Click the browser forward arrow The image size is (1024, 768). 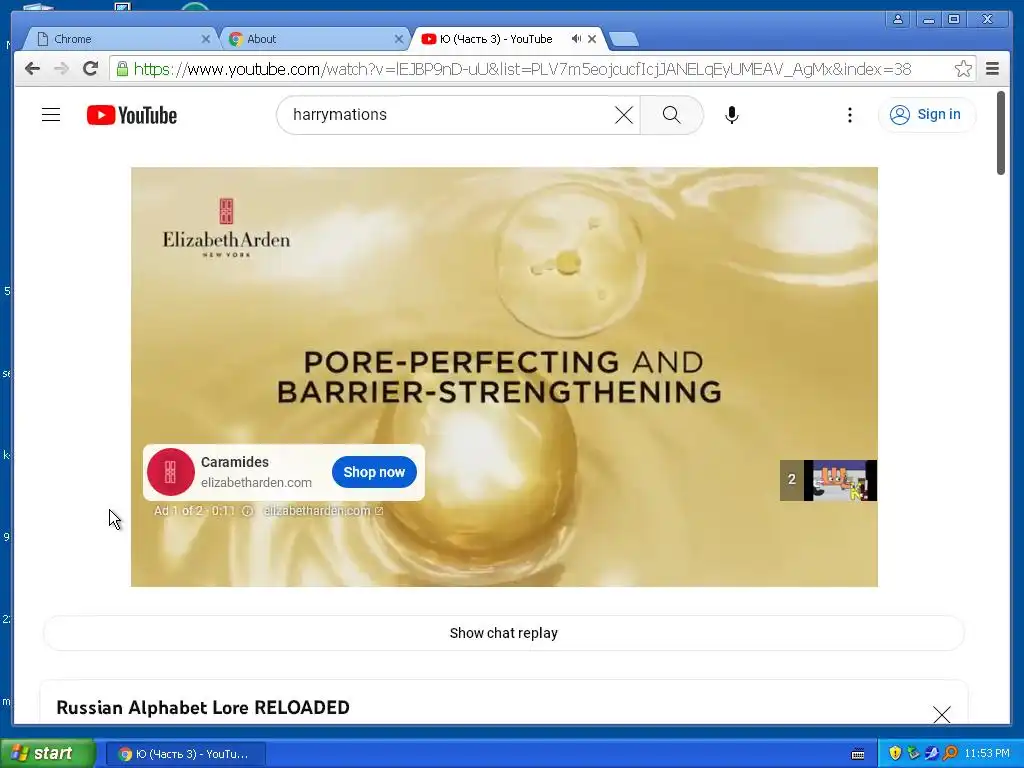(61, 69)
